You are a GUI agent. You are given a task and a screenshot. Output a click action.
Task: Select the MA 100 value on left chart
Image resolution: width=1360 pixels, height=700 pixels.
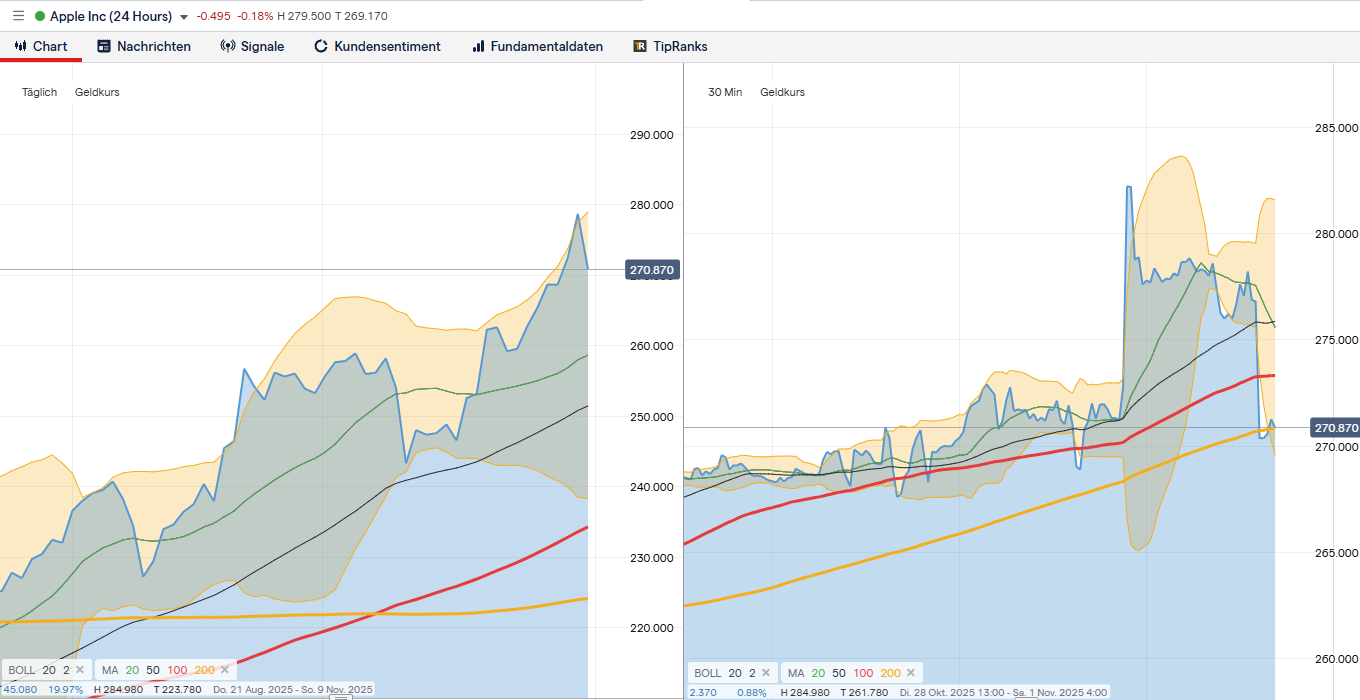[x=177, y=669]
